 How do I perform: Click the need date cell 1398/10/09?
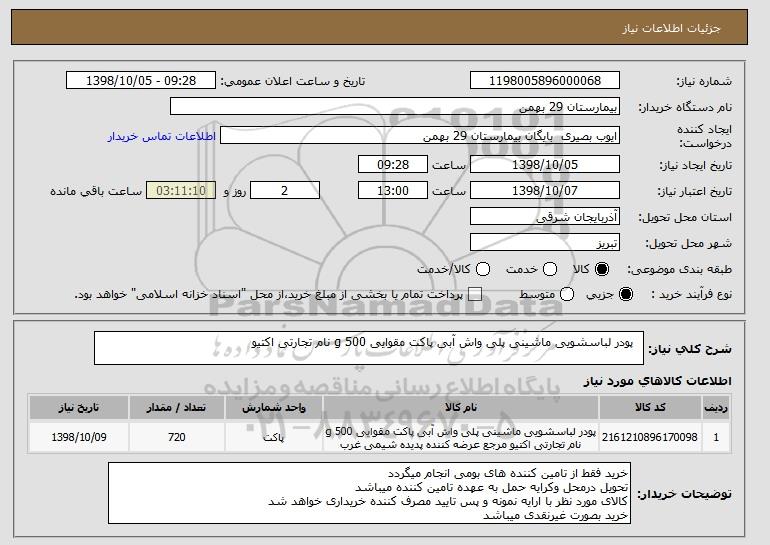79,437
